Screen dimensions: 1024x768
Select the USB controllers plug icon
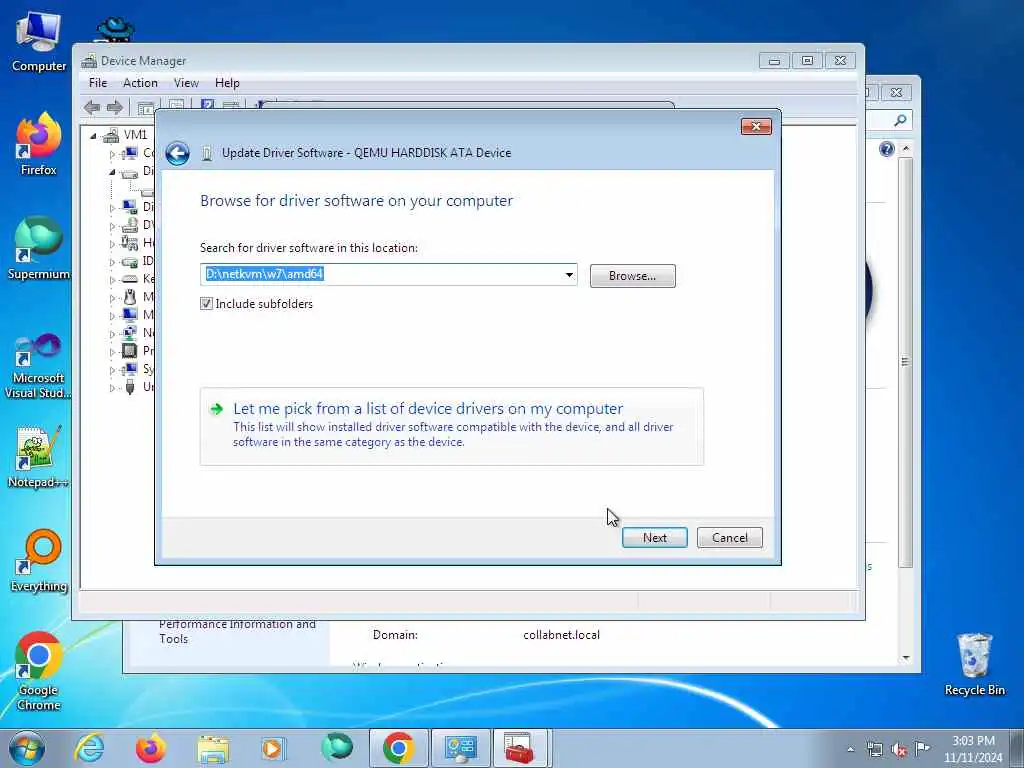[130, 387]
